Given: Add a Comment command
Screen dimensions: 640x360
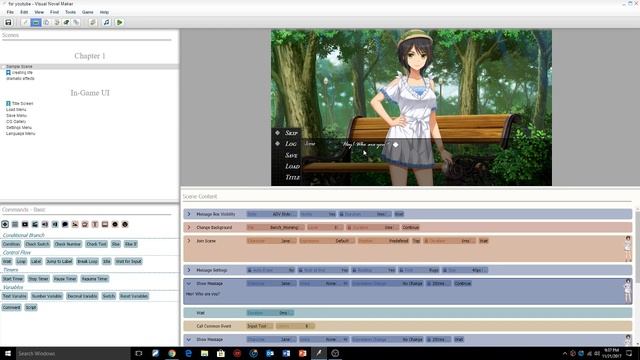Looking at the screenshot, I should (x=11, y=307).
